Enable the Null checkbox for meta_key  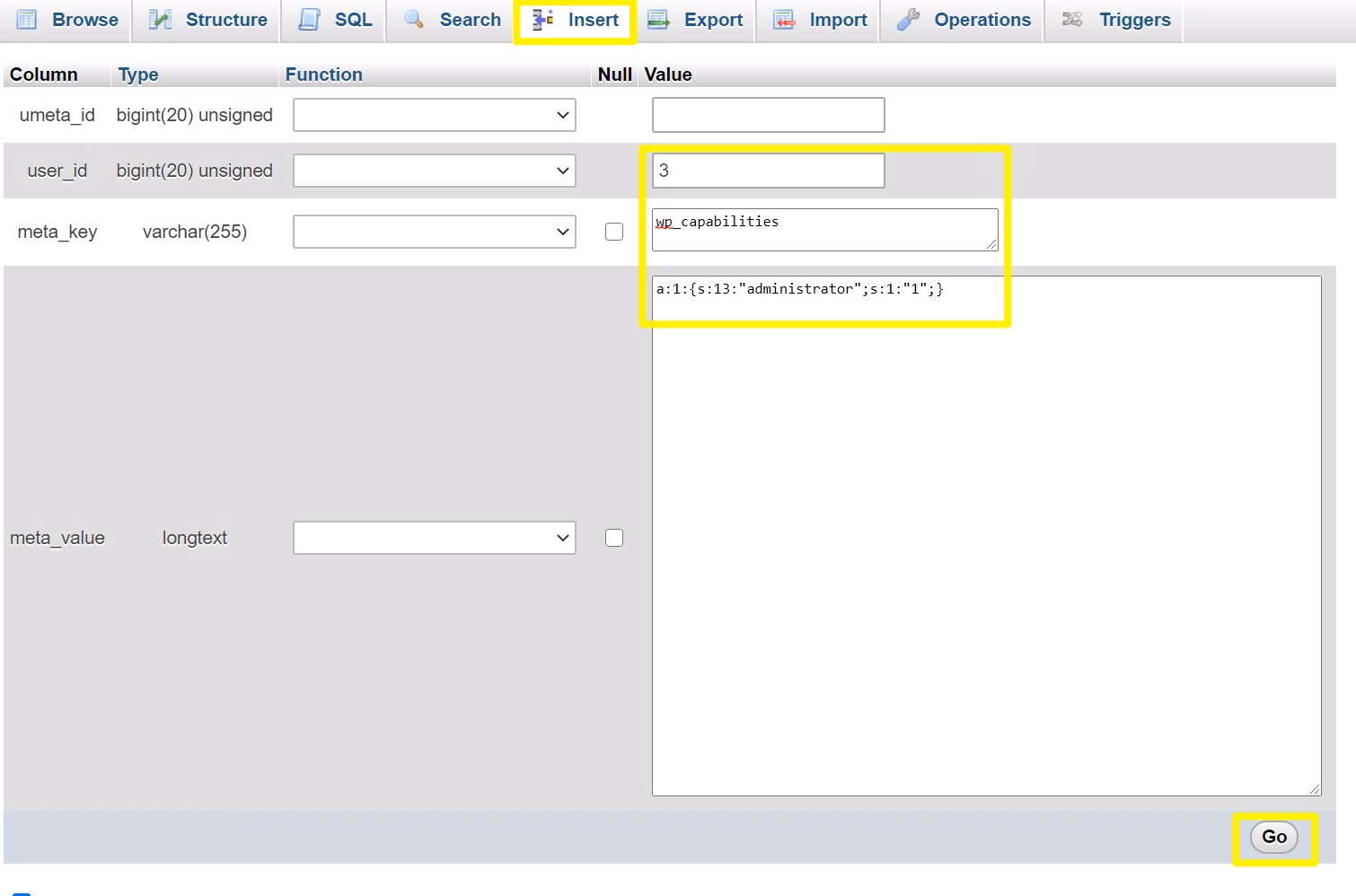(614, 231)
